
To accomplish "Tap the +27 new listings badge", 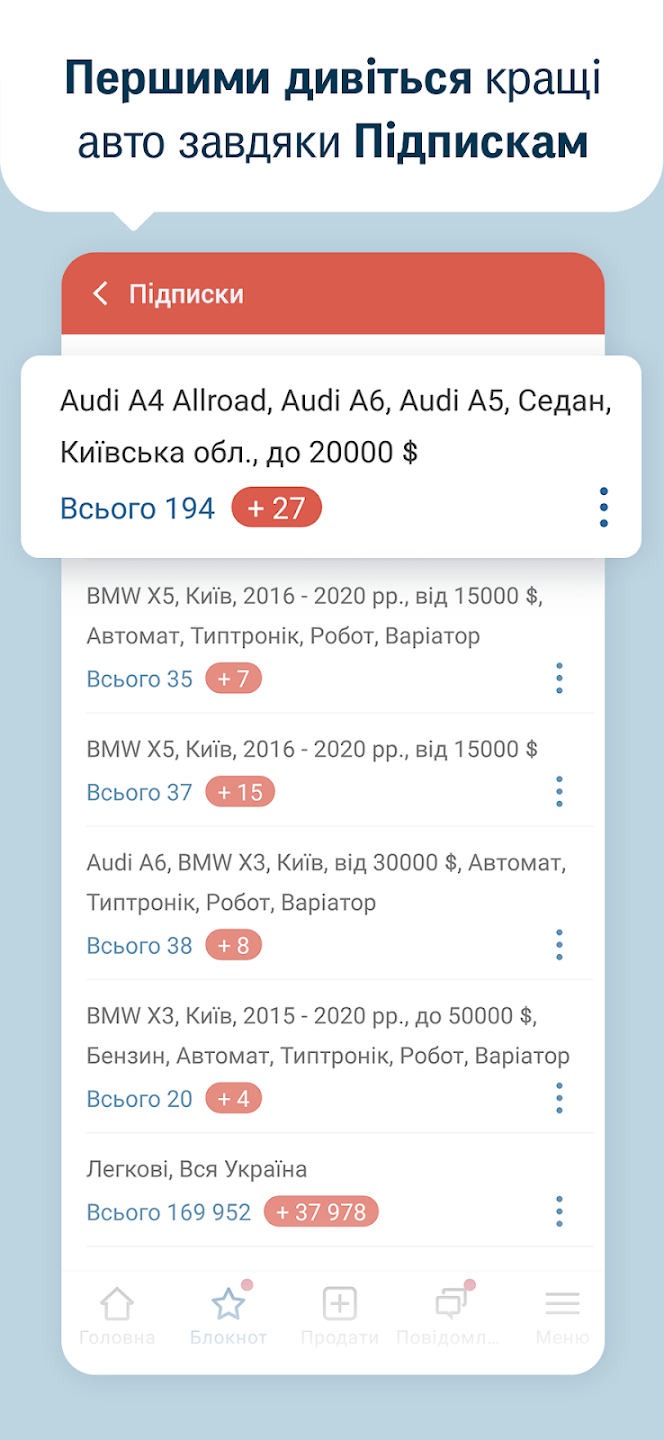I will (x=276, y=508).
